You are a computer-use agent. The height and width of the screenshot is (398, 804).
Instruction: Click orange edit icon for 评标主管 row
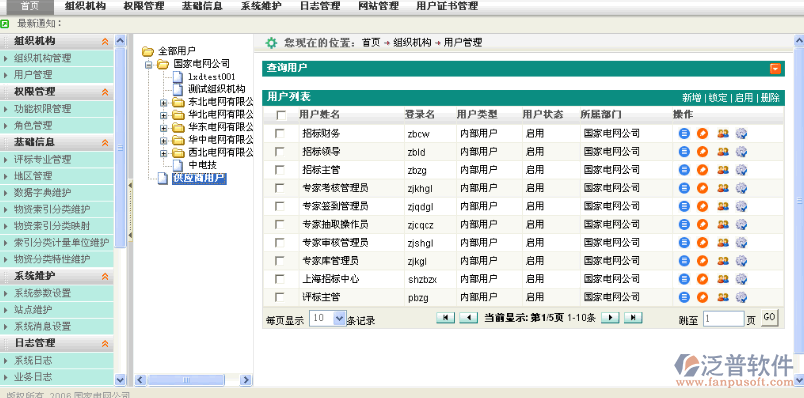point(702,297)
